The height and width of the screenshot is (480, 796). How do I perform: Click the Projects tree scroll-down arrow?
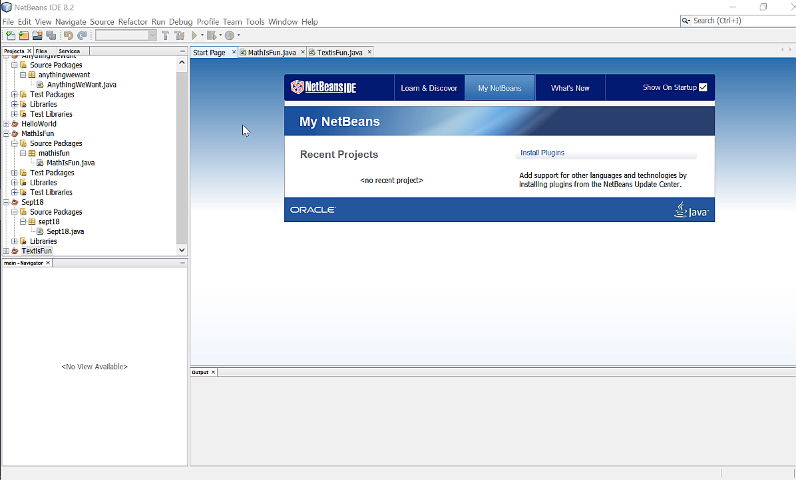(182, 250)
